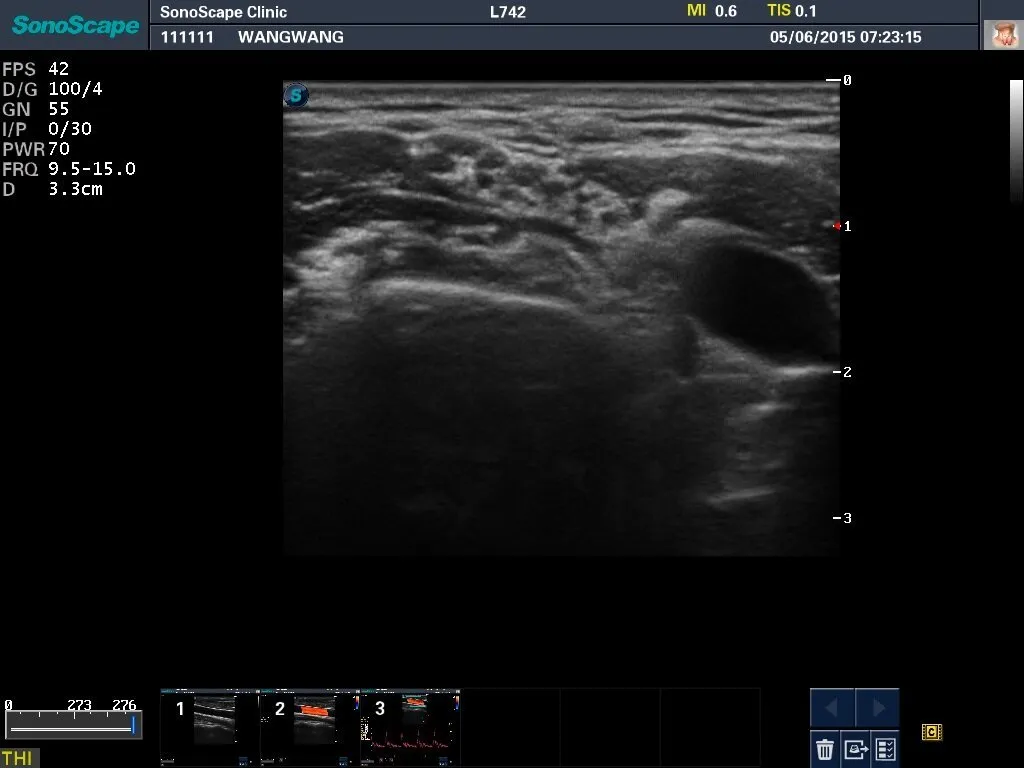Click the red focus marker at depth 1
Viewport: 1024px width, 768px height.
pyautogui.click(x=837, y=226)
